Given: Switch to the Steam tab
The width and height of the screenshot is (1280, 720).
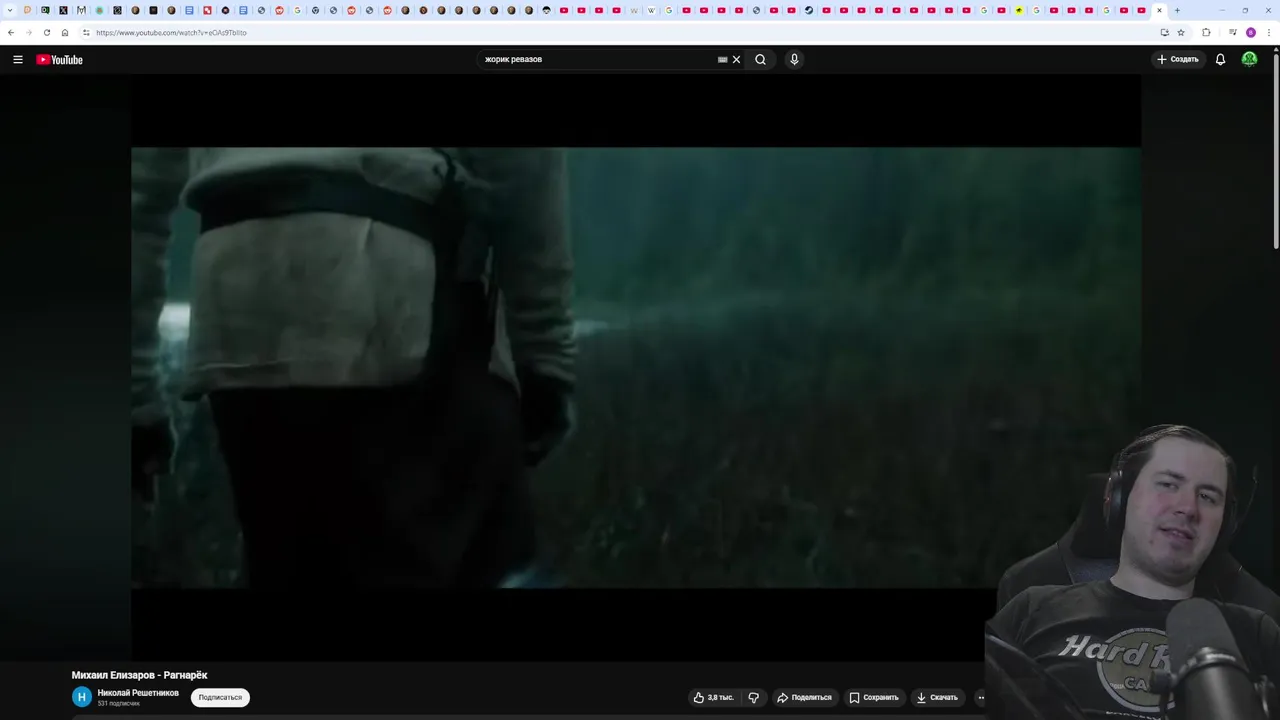Looking at the screenshot, I should (809, 10).
